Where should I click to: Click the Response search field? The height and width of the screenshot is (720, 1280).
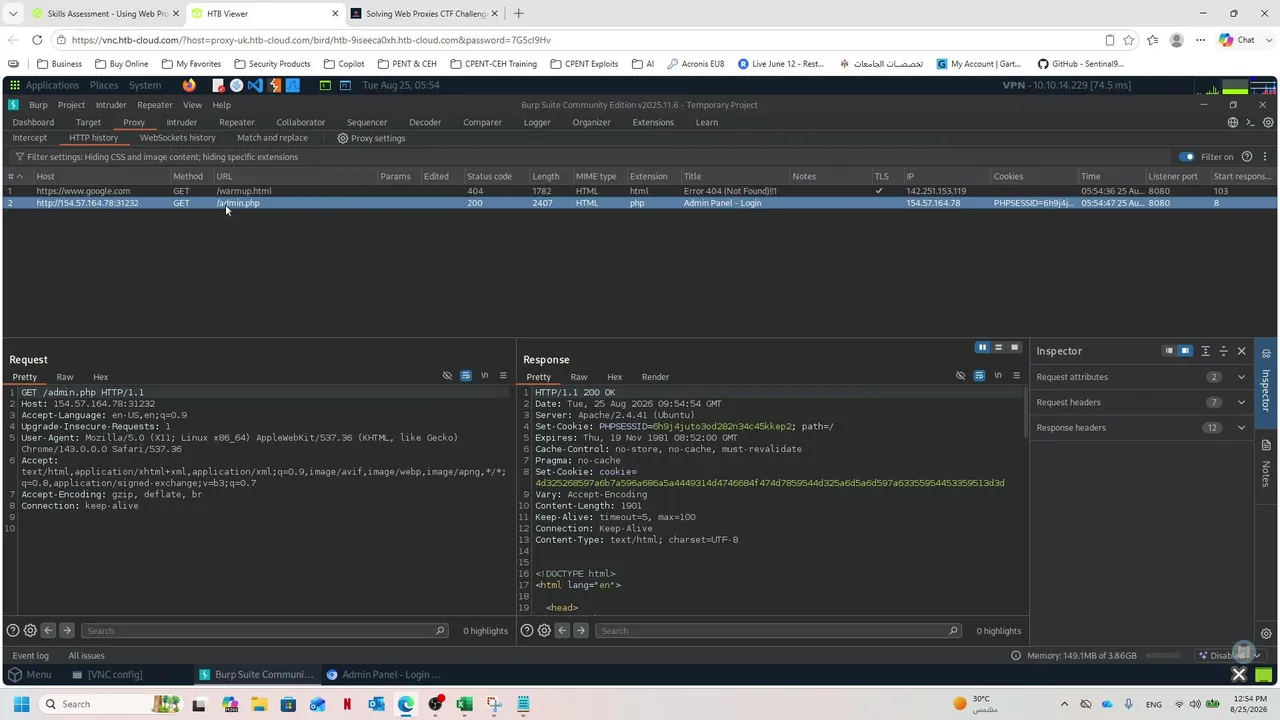click(x=778, y=631)
